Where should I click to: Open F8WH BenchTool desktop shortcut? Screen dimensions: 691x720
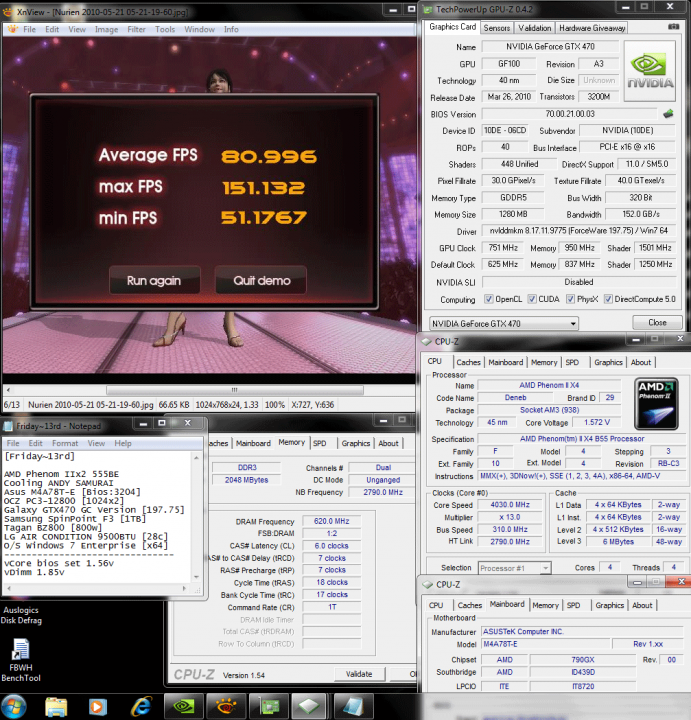20,660
